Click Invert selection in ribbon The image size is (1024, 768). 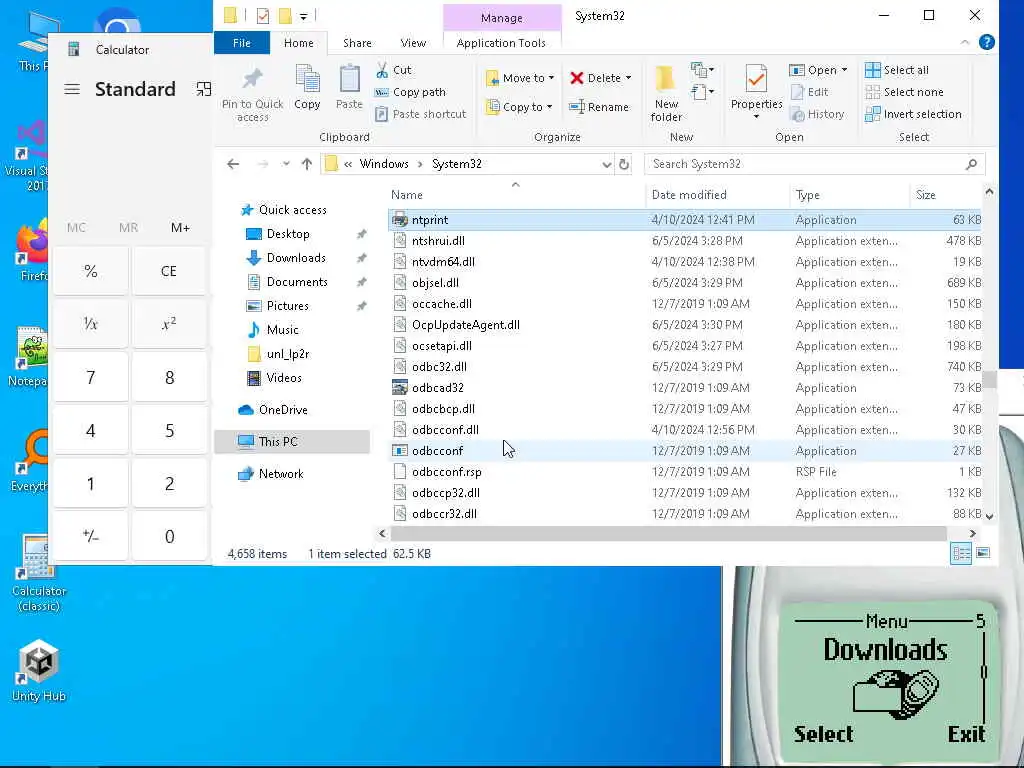[913, 114]
